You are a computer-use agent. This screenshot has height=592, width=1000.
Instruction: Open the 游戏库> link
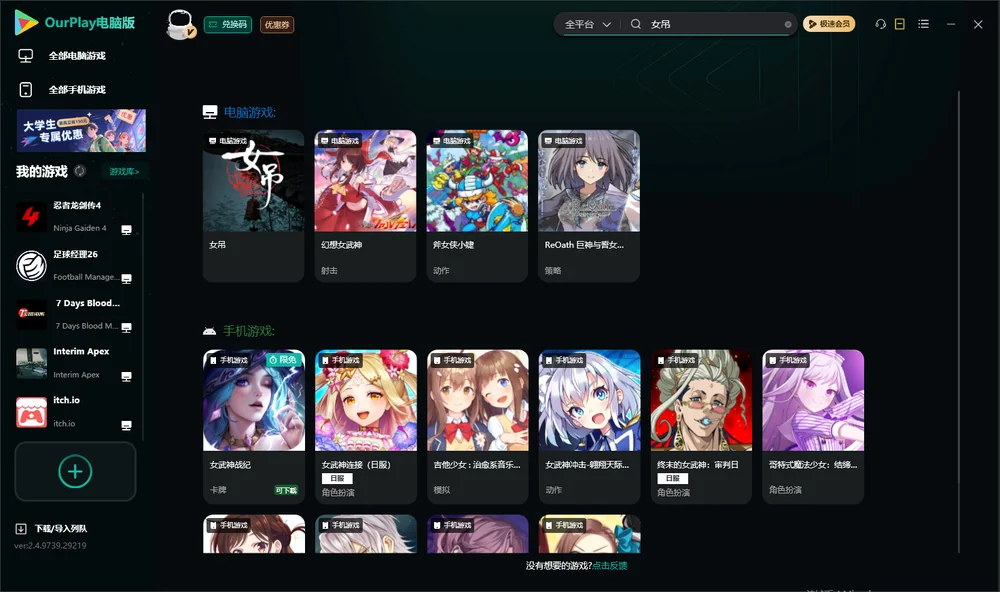pos(124,172)
